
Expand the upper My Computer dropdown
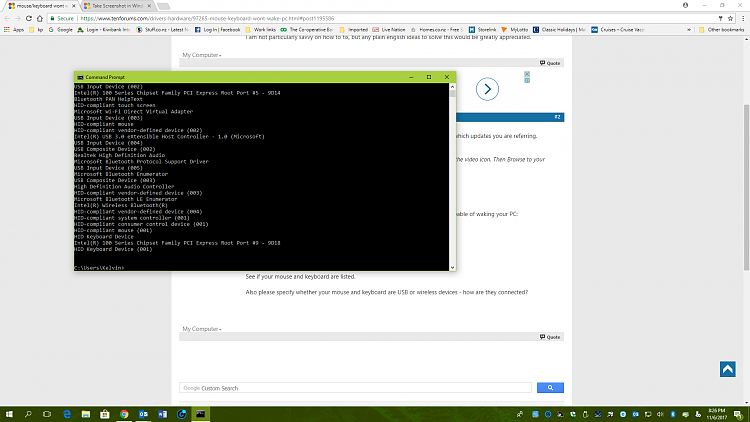201,55
